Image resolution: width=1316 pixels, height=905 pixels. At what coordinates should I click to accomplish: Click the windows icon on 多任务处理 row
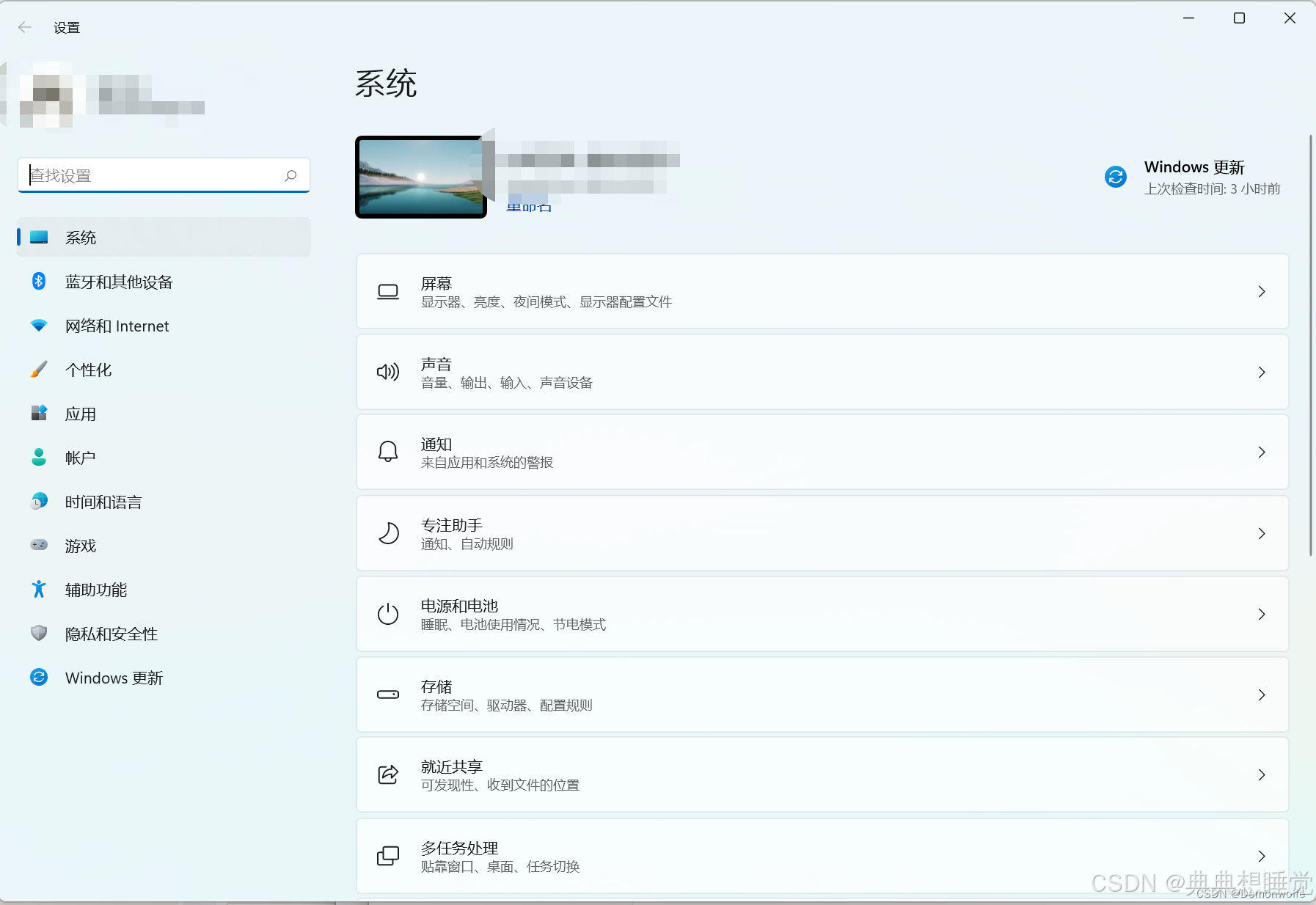[x=388, y=856]
